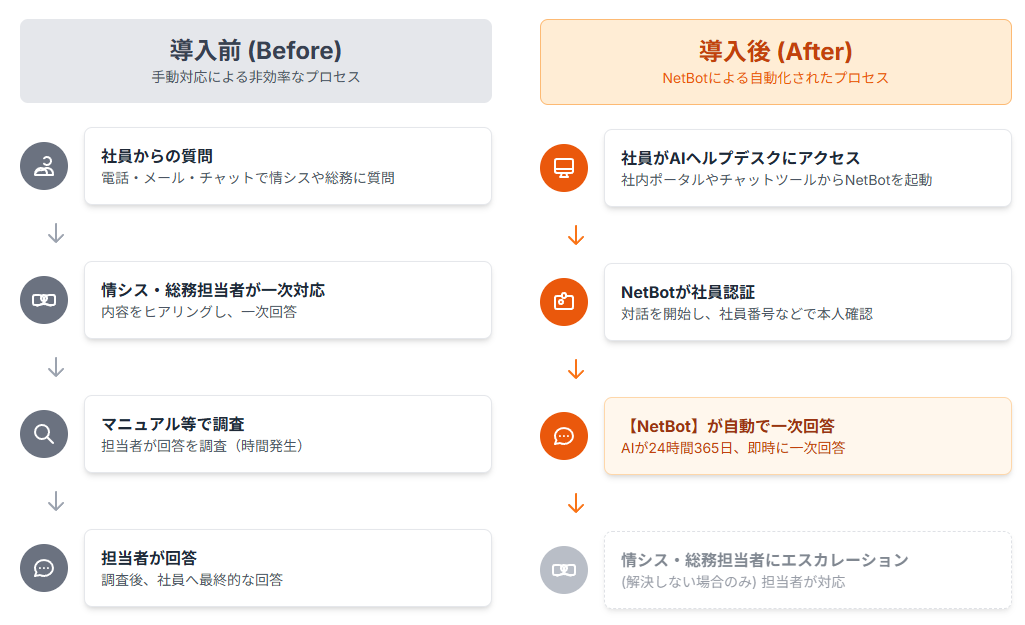Select the 導入前 (Before) header panel
The image size is (1025, 625).
click(x=256, y=61)
